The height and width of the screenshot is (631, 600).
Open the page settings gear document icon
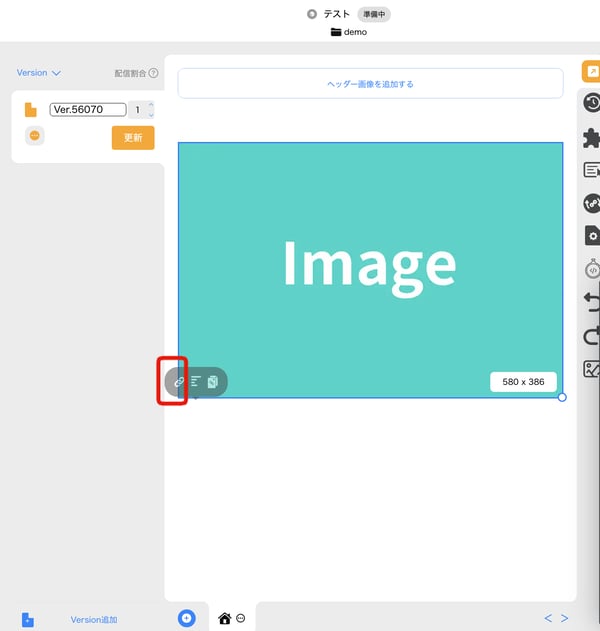pos(592,236)
